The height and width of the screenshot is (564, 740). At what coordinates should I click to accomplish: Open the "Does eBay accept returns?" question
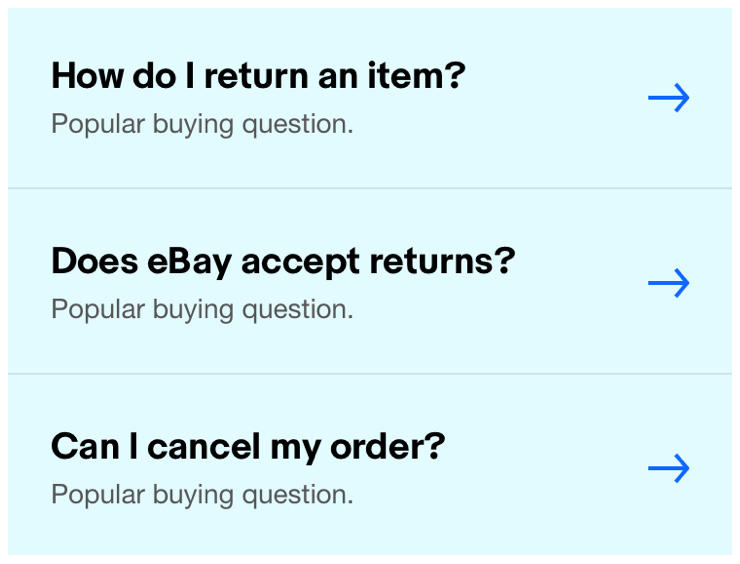(282, 261)
